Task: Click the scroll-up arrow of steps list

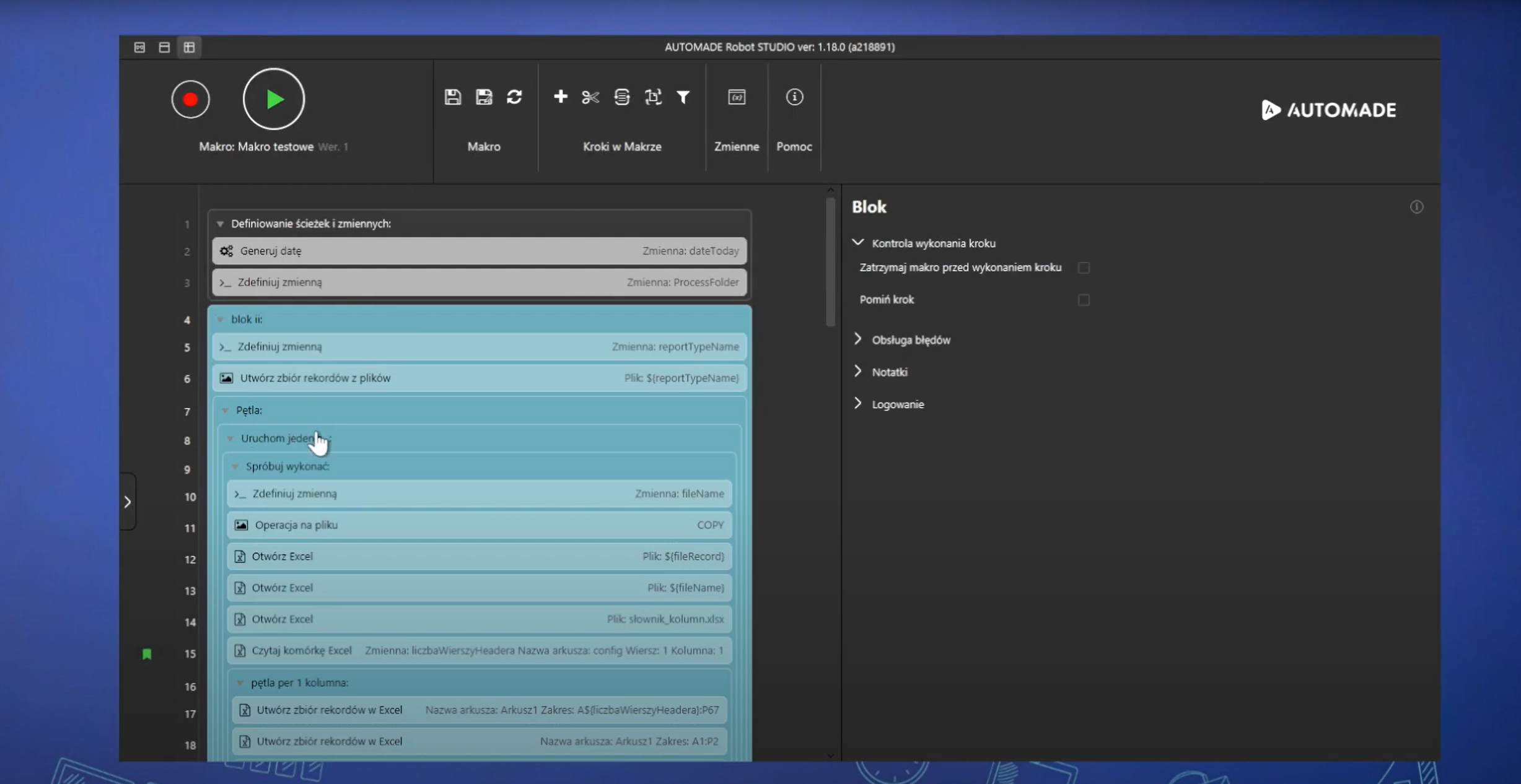Action: pos(831,190)
